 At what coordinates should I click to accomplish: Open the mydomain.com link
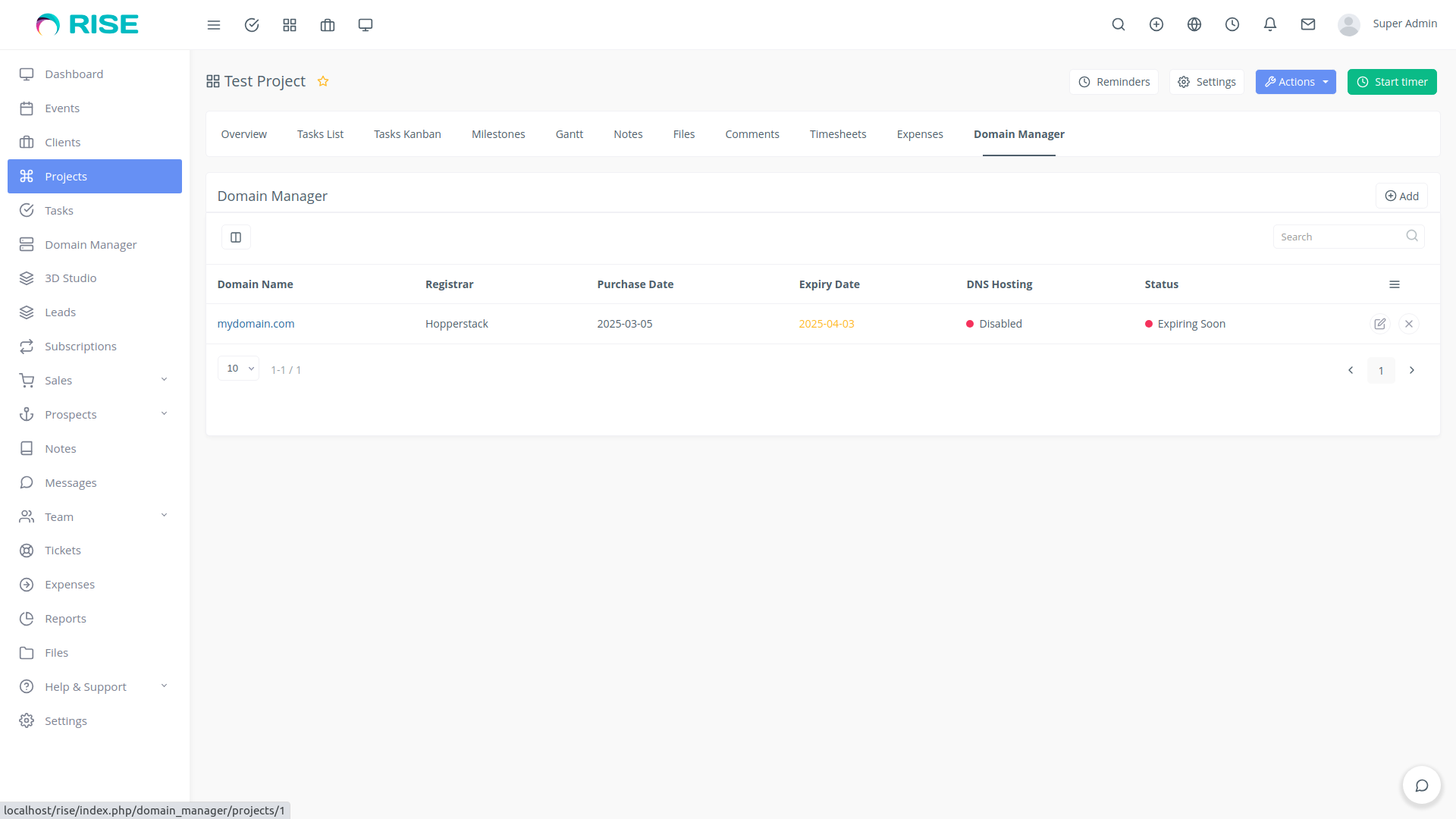(256, 323)
